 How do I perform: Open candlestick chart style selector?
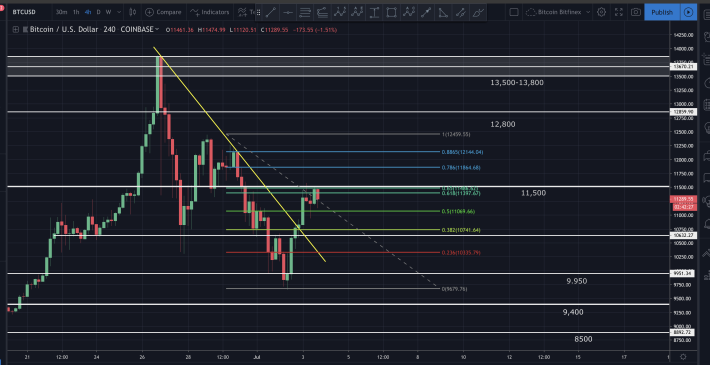pos(132,12)
